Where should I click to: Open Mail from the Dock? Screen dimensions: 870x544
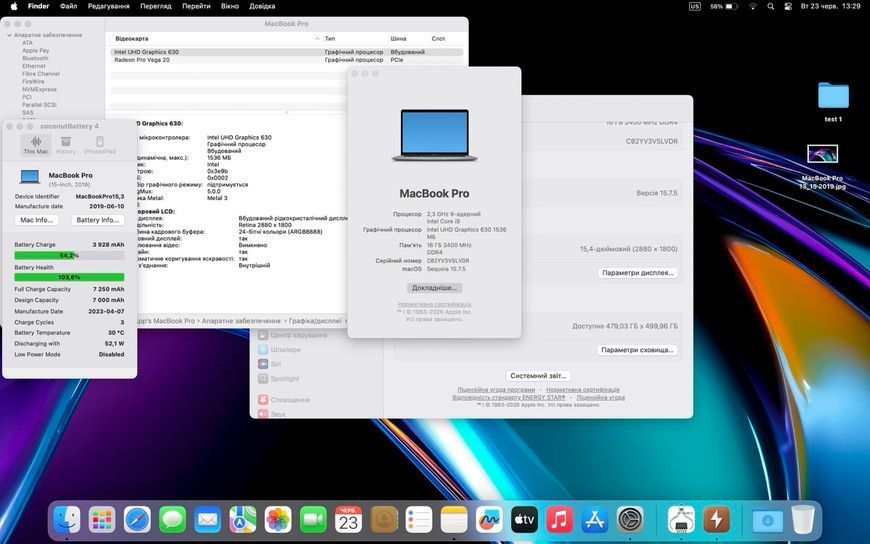[208, 520]
